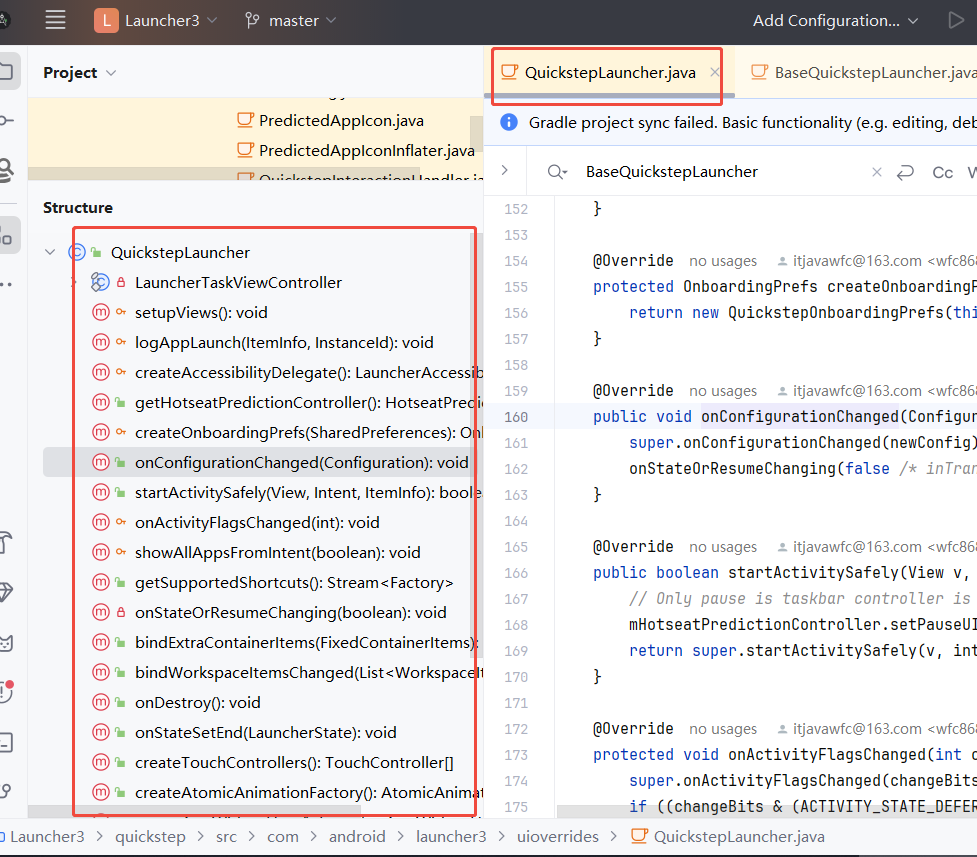Open the Project tool window sidebar icon

(x=6, y=71)
